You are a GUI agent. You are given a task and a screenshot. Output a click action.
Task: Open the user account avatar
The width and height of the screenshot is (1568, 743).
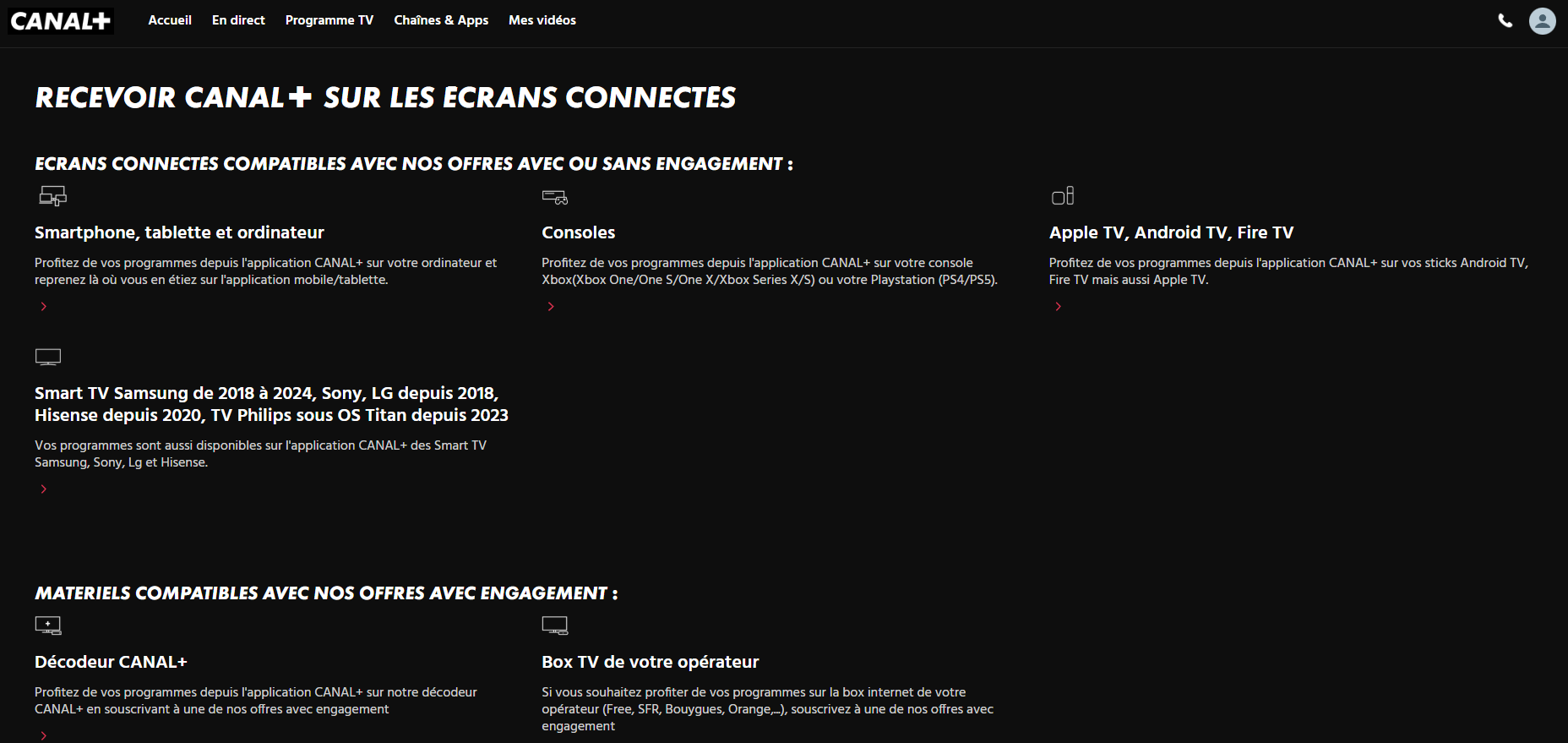point(1542,20)
